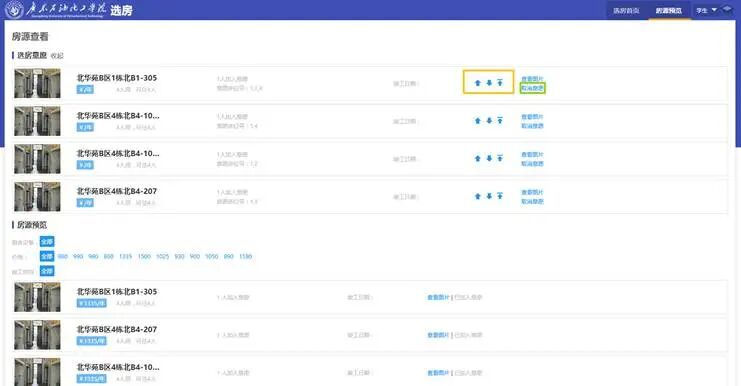741x386 pixels.
Task: Click the 选房 title in the header
Action: click(x=121, y=10)
